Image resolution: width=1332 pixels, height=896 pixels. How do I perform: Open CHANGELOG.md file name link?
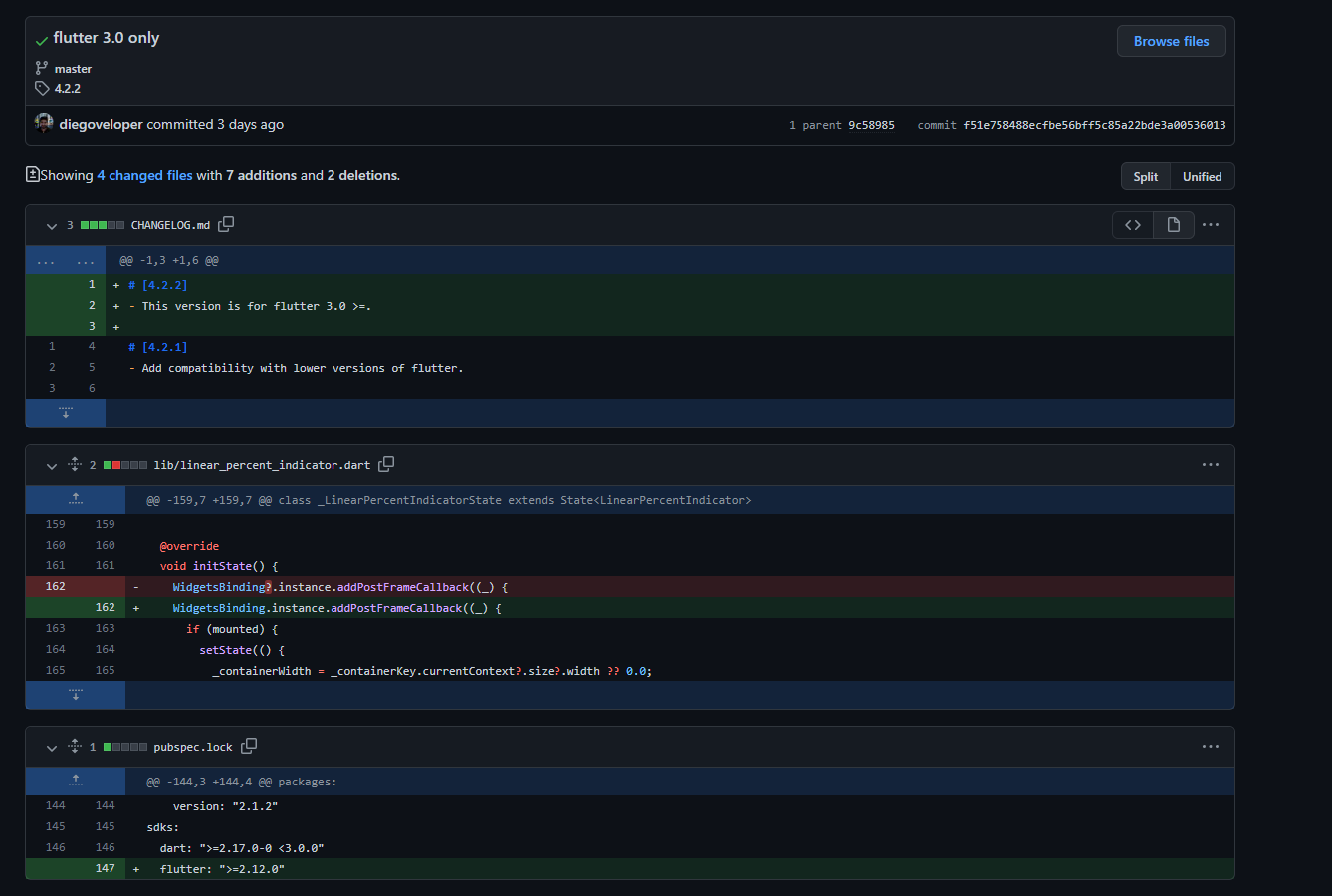(170, 225)
